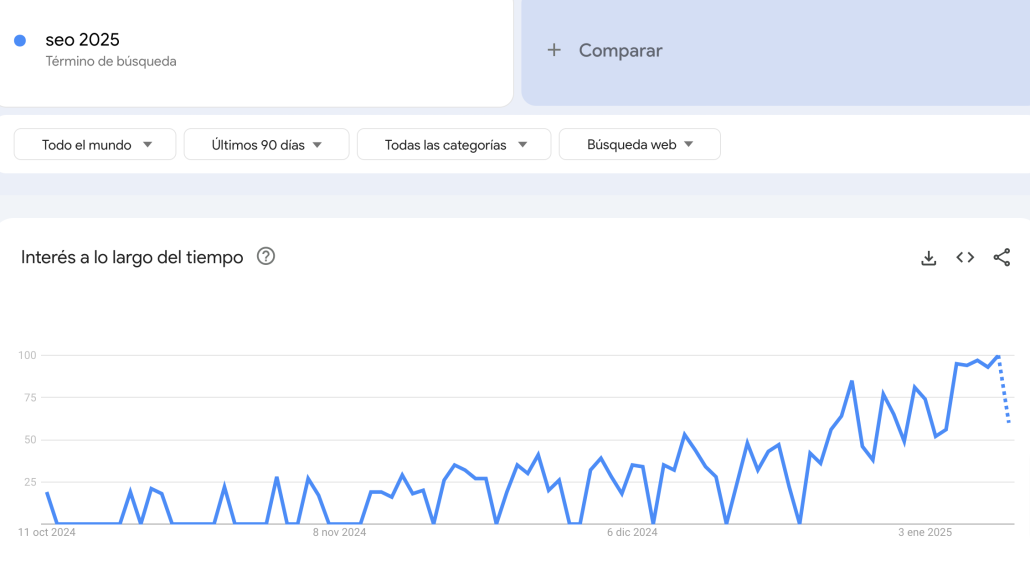Viewport: 1030px width, 561px height.
Task: Click the help question mark icon
Action: (265, 256)
